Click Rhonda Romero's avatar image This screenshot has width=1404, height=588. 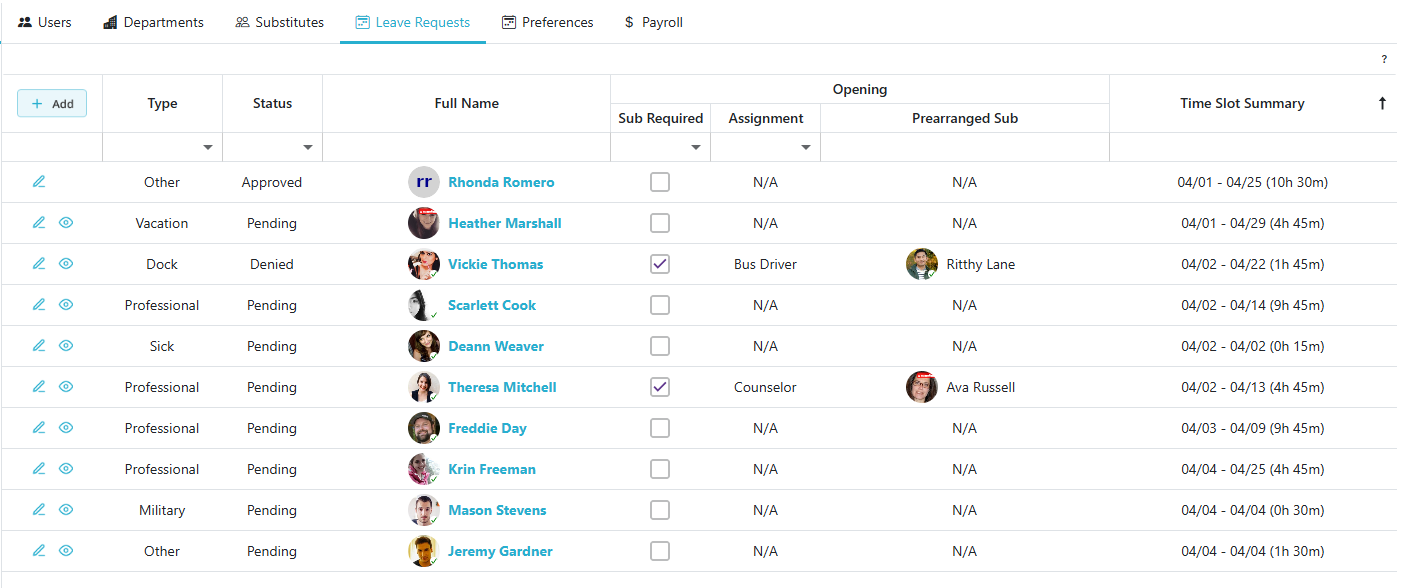[x=424, y=182]
